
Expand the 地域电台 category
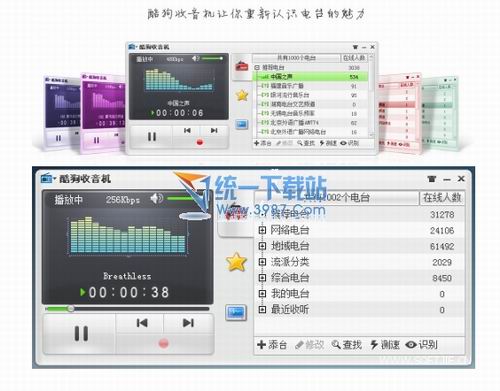pos(262,246)
